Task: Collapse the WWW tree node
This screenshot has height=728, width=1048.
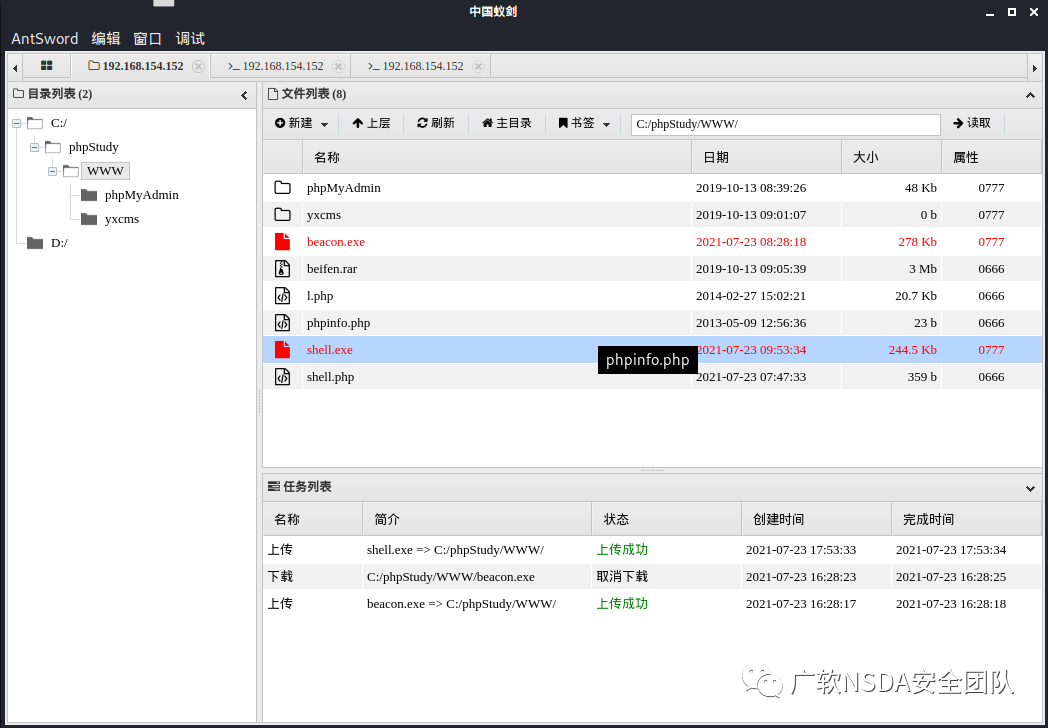Action: click(x=52, y=171)
